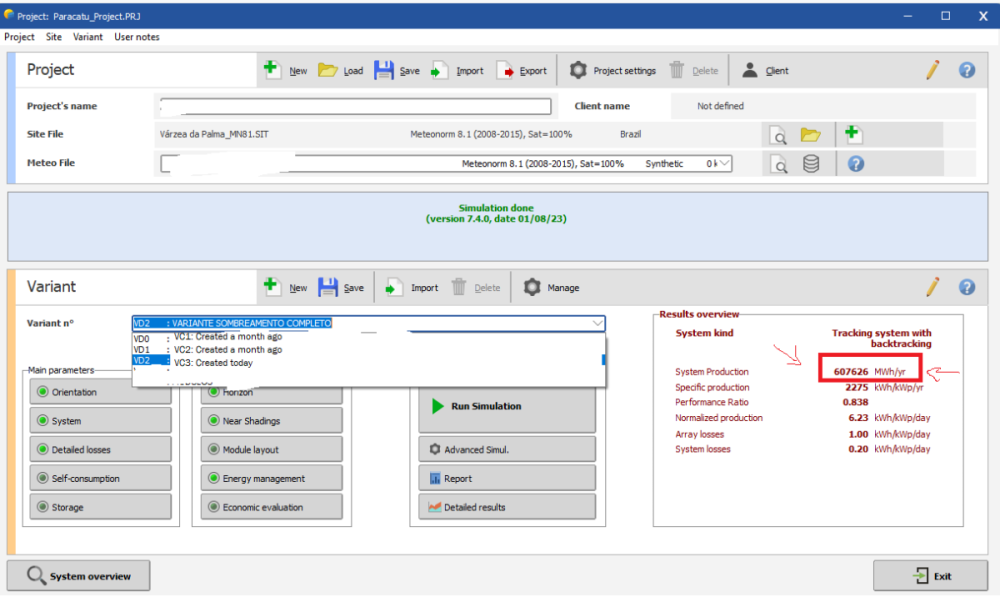Select VC3 Created today variant option

coord(213,363)
